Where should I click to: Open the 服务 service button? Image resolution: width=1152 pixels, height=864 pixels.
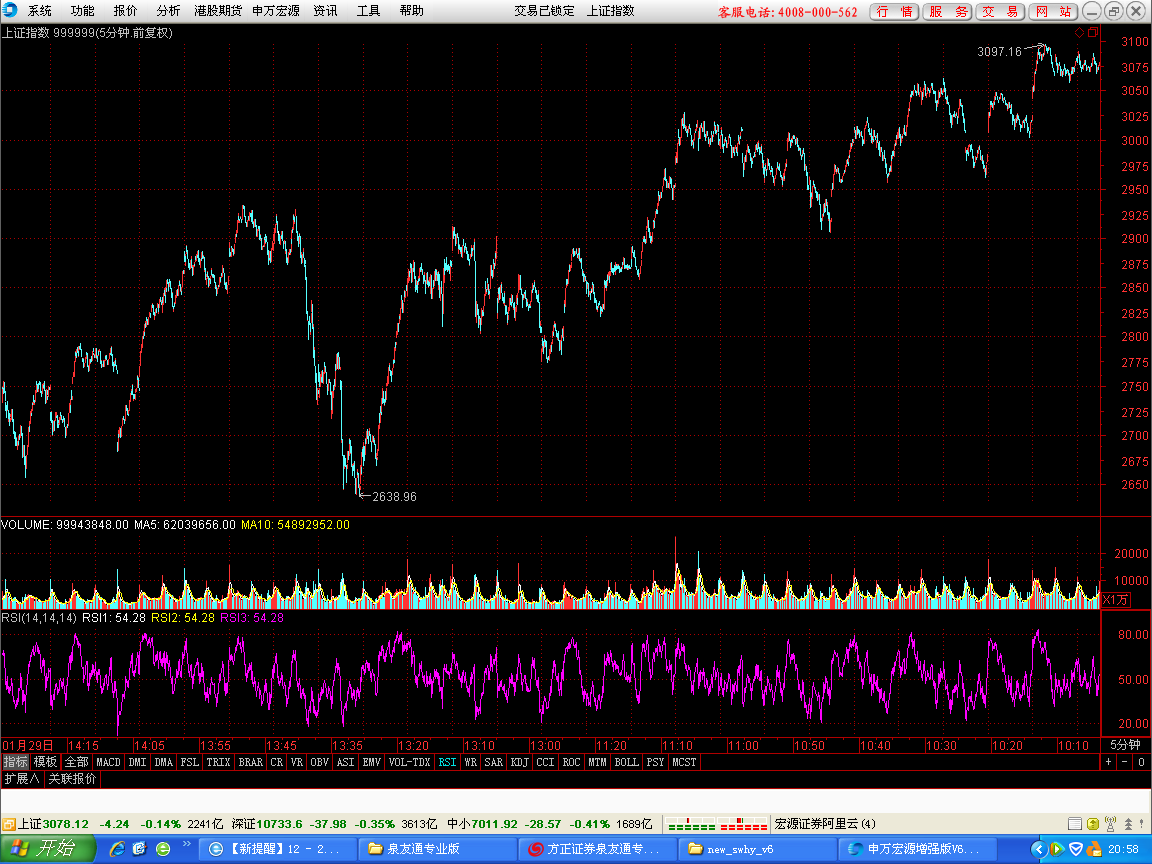(948, 11)
